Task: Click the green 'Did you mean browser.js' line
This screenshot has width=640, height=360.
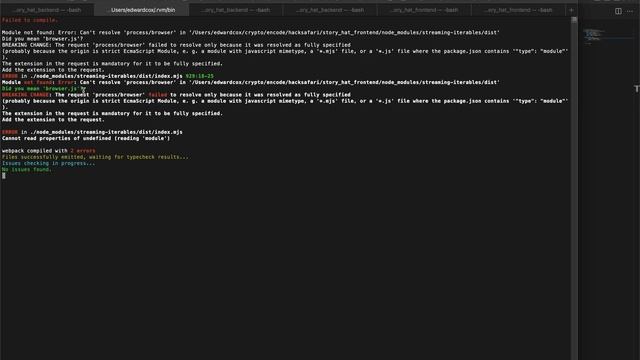Action: point(43,89)
